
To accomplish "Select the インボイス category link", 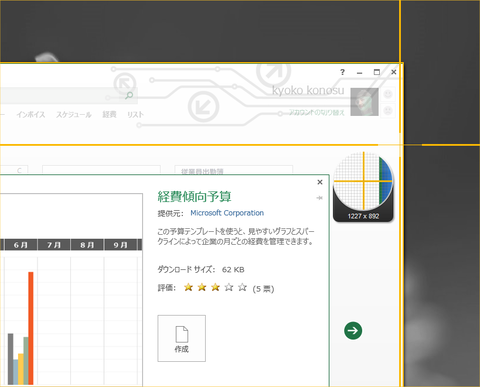I will [31, 115].
